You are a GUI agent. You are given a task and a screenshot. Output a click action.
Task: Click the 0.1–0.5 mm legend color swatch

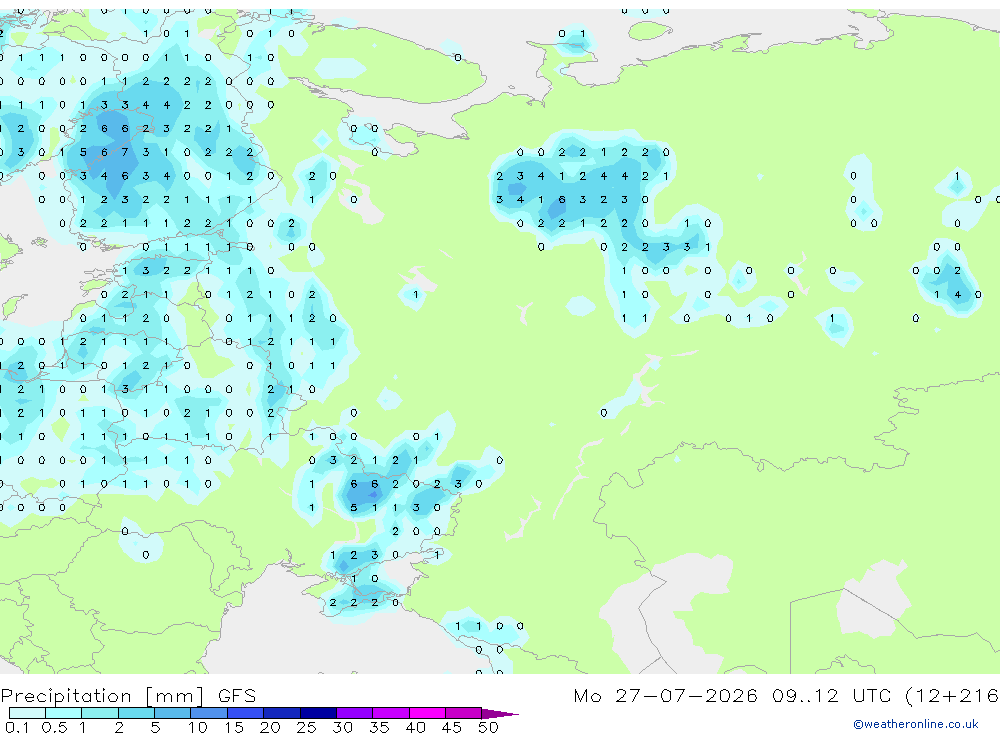[27, 713]
